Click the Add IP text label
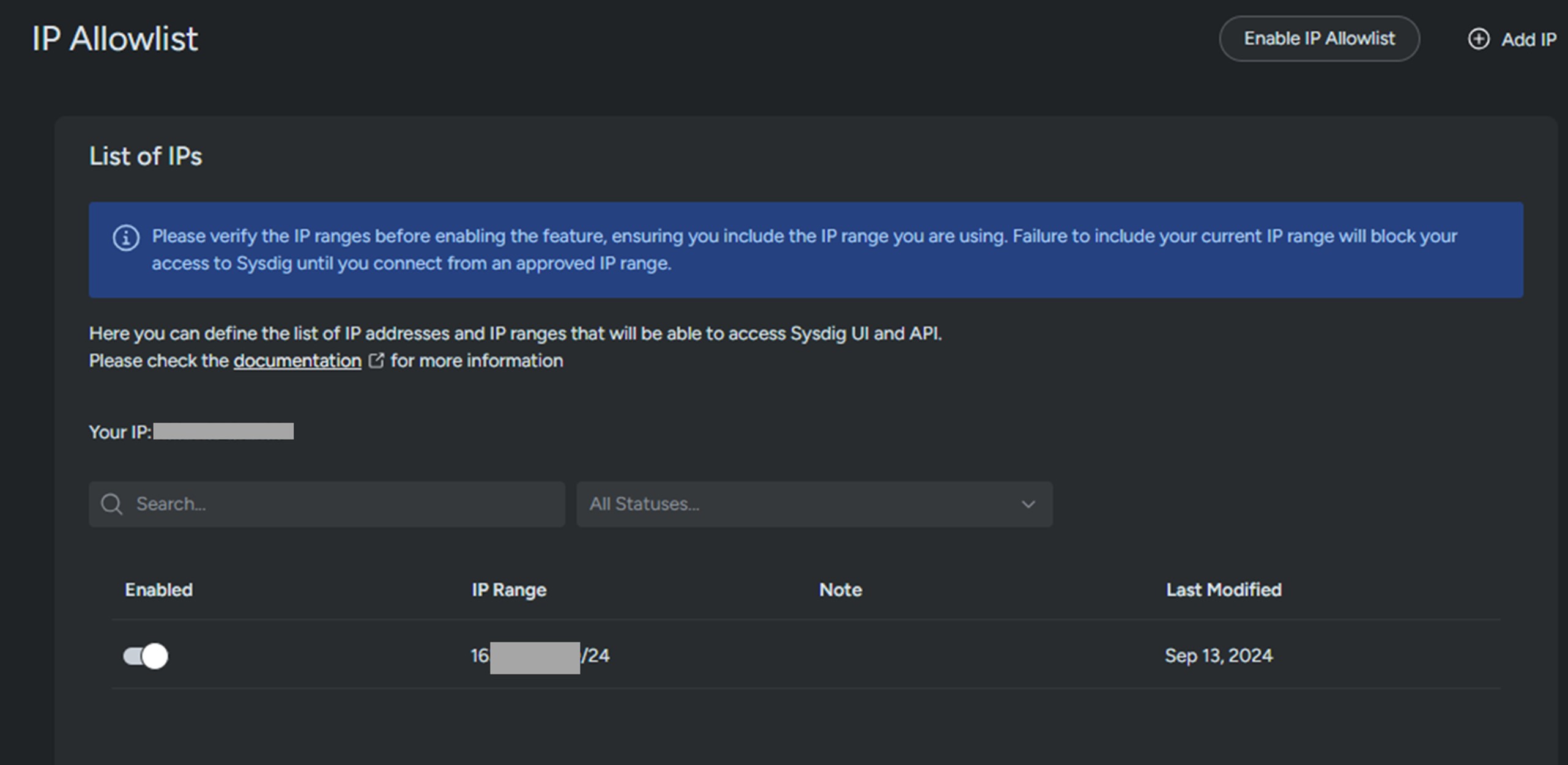Image resolution: width=1568 pixels, height=765 pixels. 1528,40
